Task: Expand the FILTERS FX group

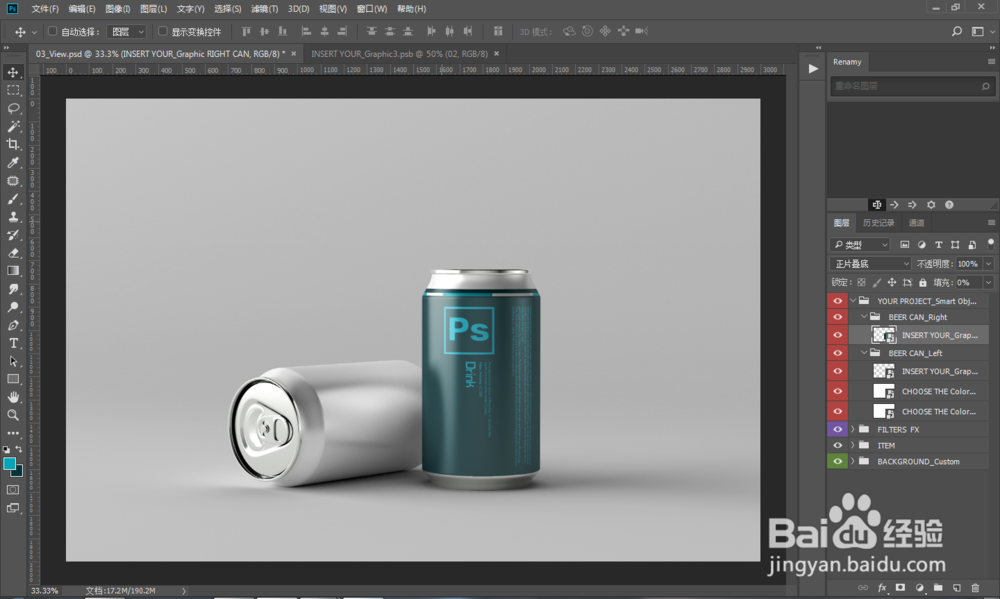Action: [x=853, y=429]
